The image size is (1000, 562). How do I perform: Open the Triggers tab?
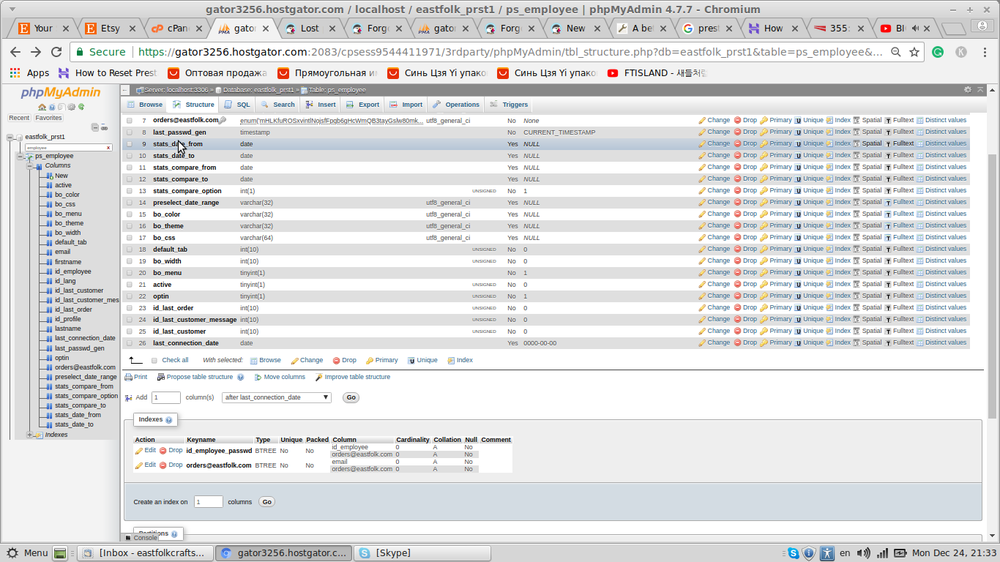509,105
